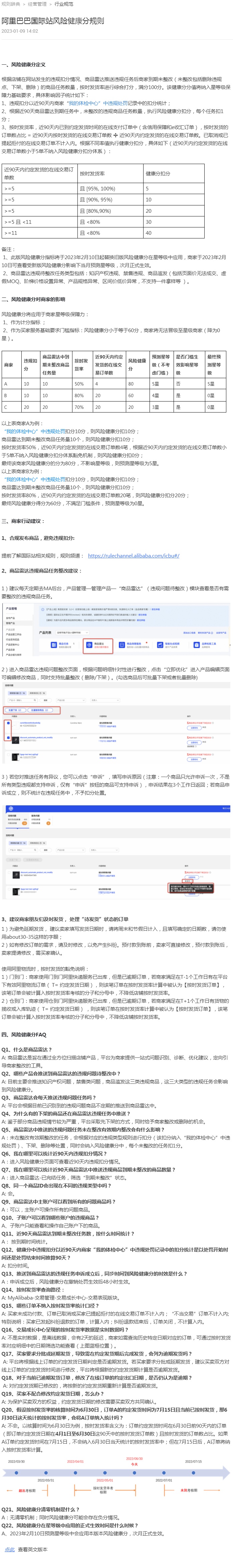Click FAQ question Q1 什么是商品雷达

[x=27, y=1049]
